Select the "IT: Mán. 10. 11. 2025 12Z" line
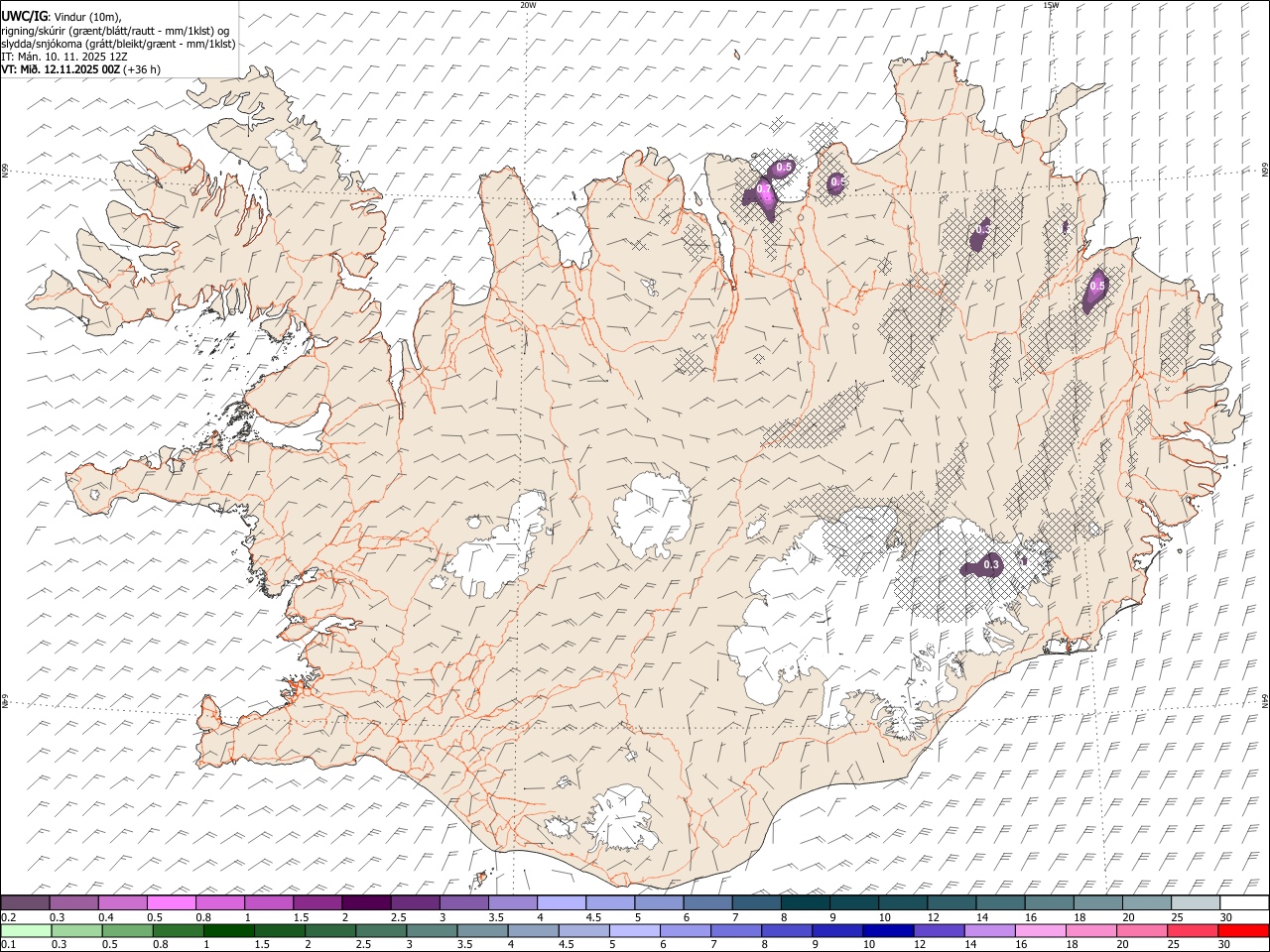 point(63,57)
